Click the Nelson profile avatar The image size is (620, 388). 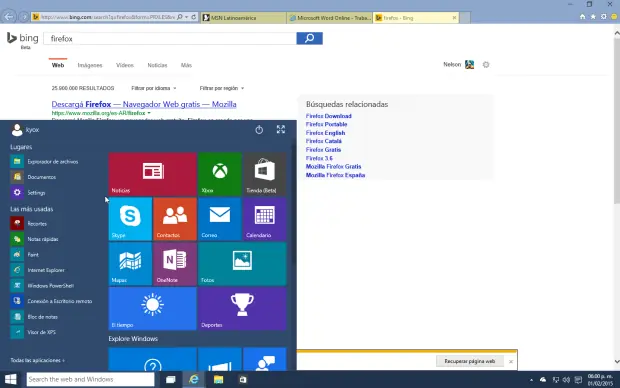(x=469, y=64)
